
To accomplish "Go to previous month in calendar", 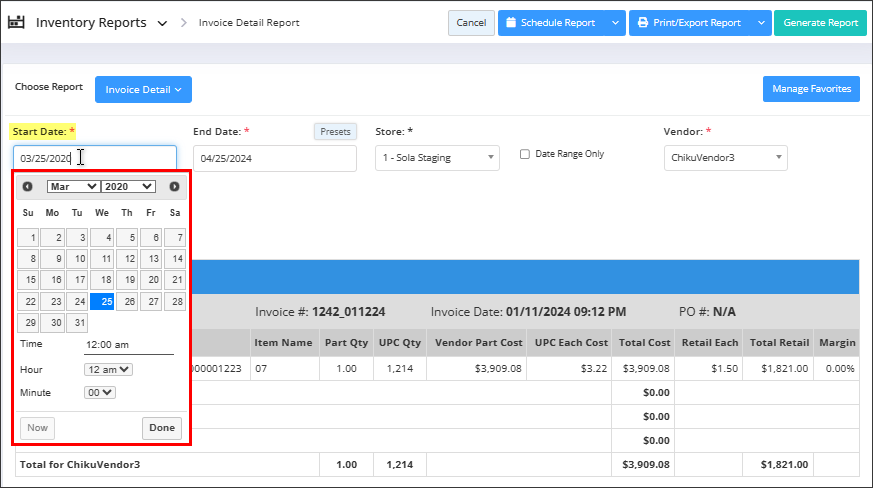I will click(x=27, y=186).
